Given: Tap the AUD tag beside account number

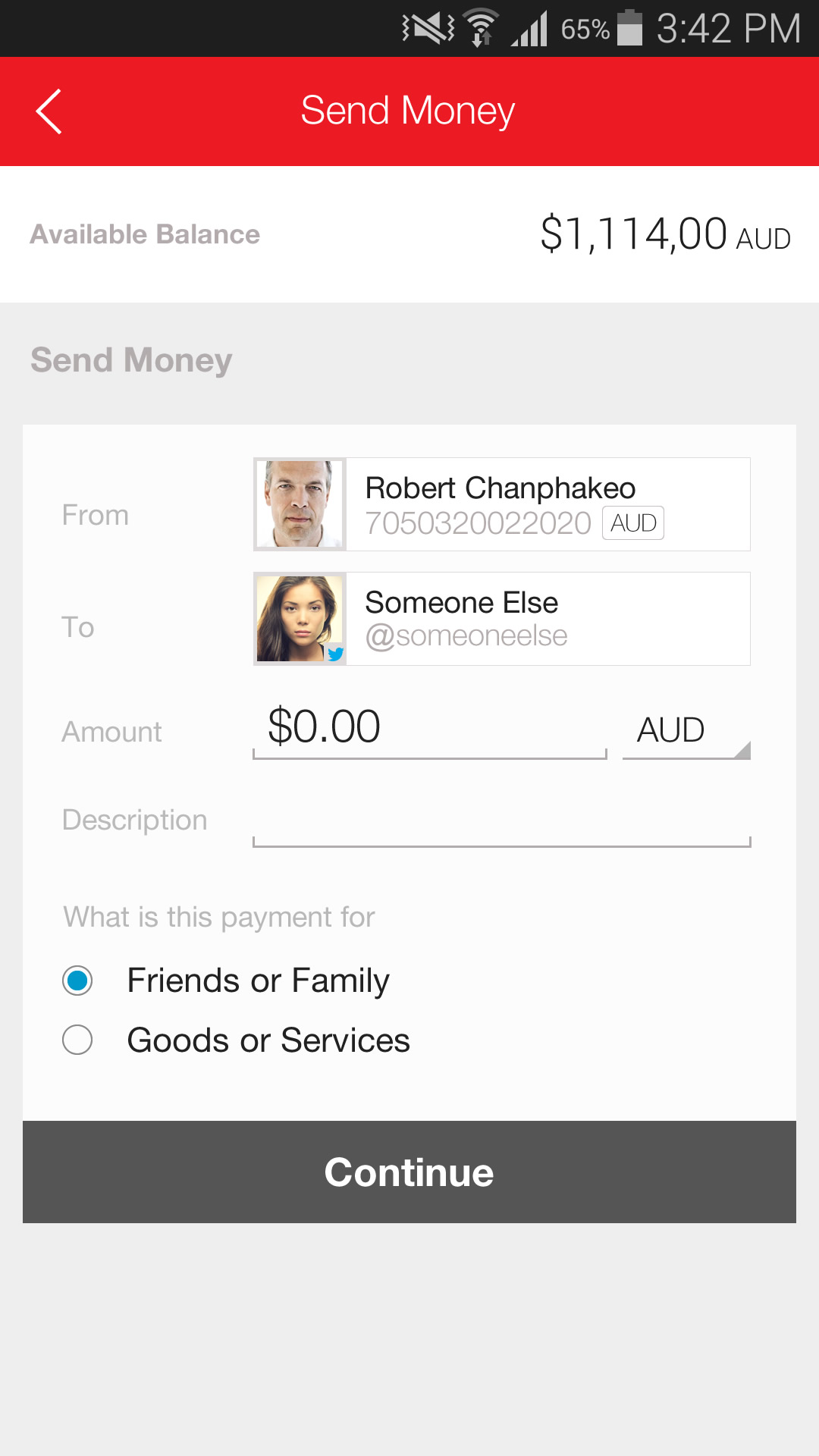Looking at the screenshot, I should (633, 523).
